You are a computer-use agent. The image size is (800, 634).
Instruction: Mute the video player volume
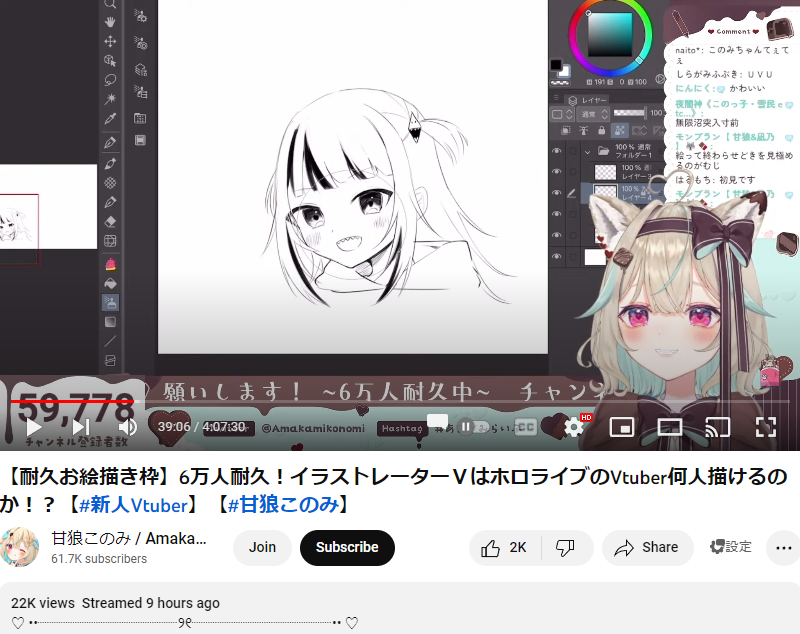[127, 427]
